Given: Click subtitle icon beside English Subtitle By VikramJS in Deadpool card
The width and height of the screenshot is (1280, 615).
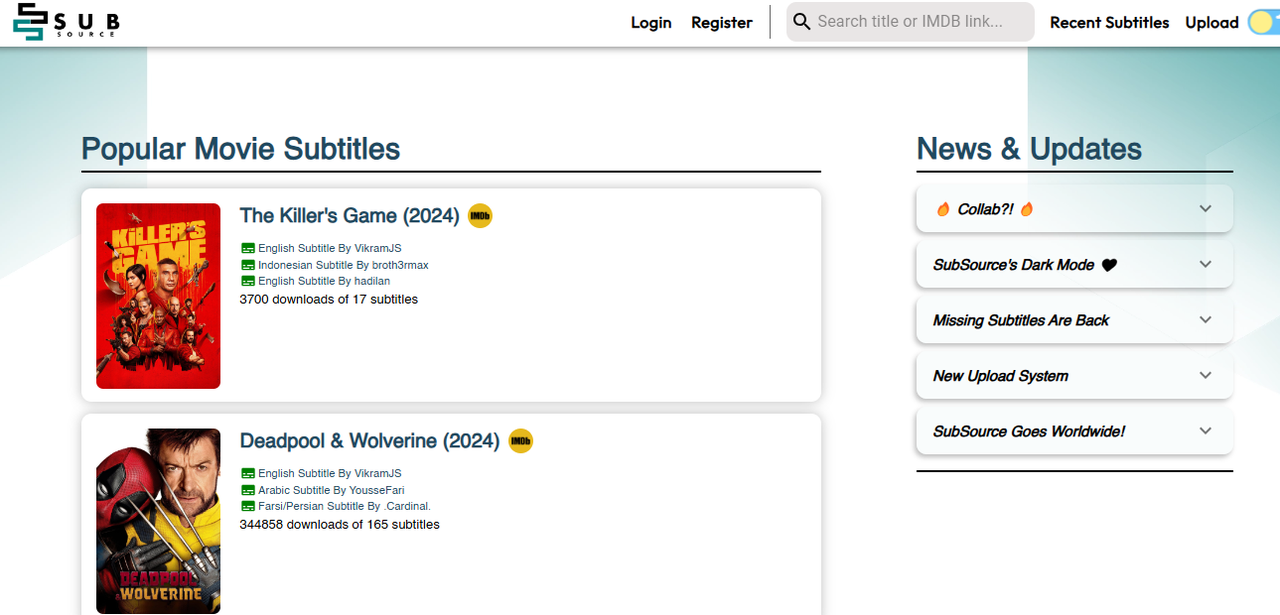Looking at the screenshot, I should coord(247,473).
